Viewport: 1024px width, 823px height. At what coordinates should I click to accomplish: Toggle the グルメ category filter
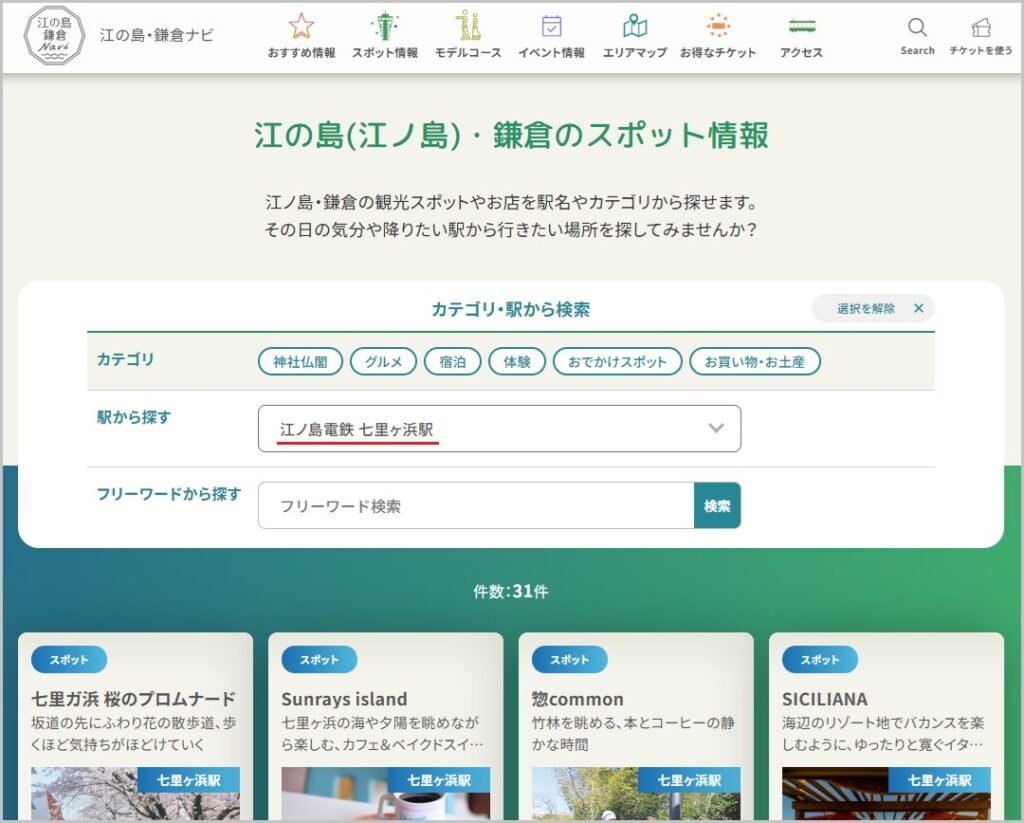pos(383,362)
